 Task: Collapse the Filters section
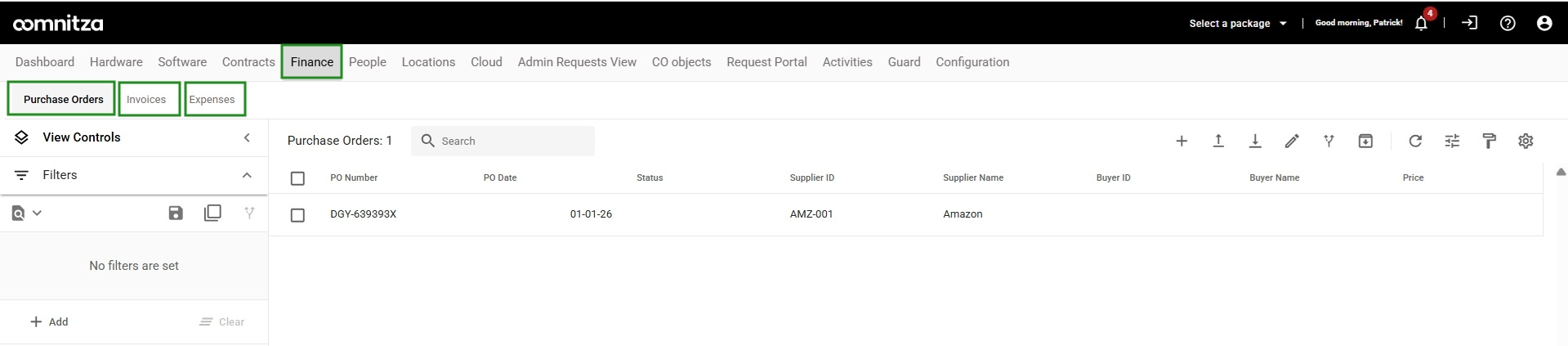pos(247,175)
